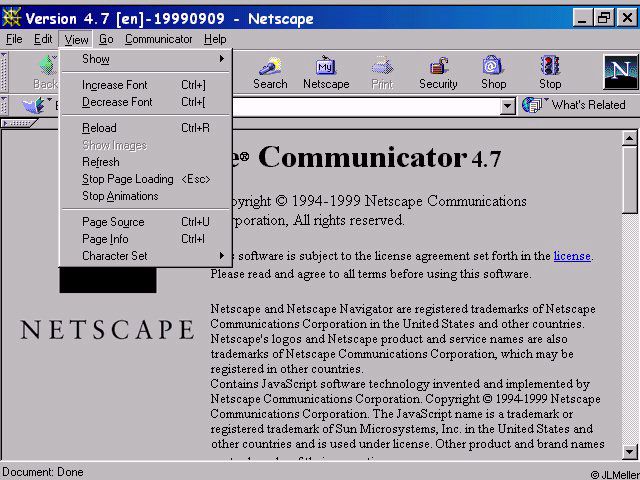Click the What's Related label

(x=588, y=105)
